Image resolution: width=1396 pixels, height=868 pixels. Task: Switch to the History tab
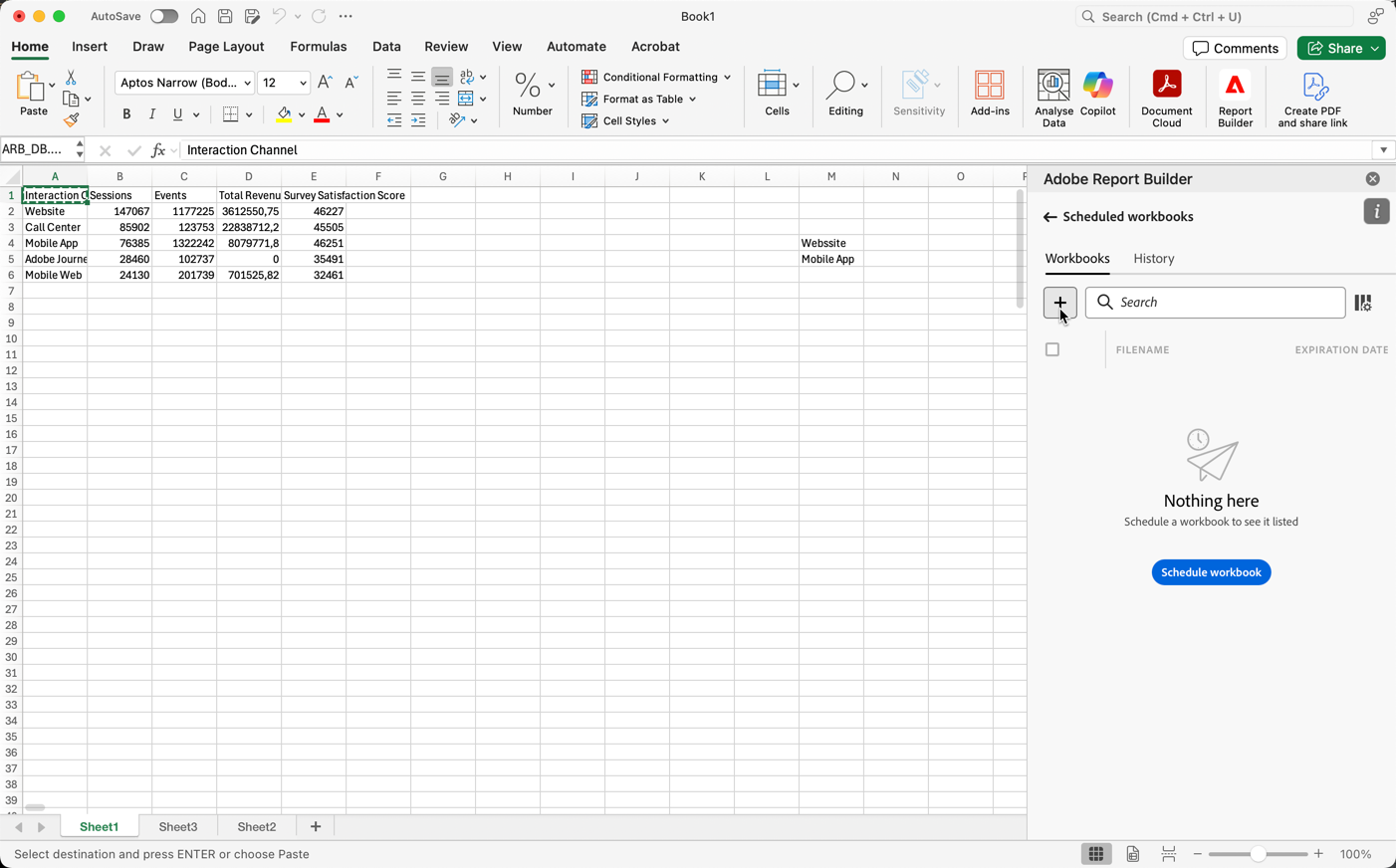point(1154,259)
